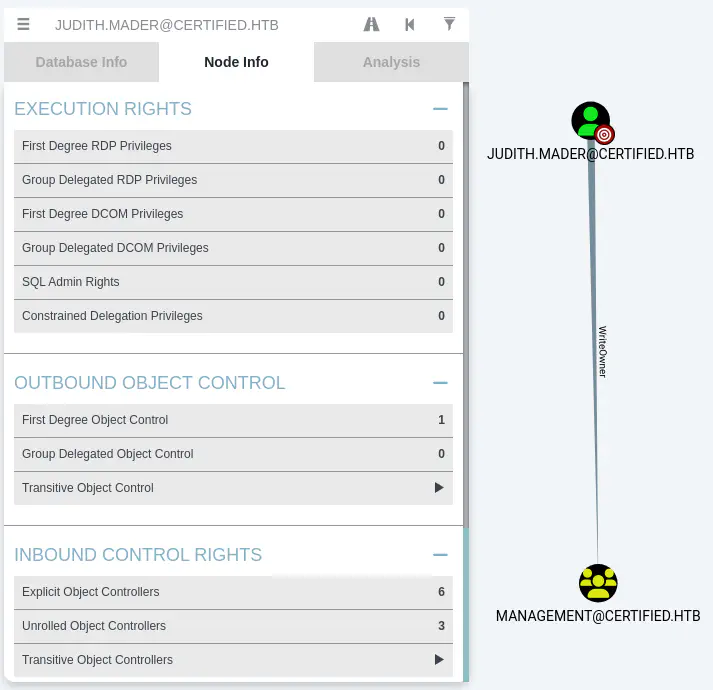The width and height of the screenshot is (713, 690).
Task: Run Transitive Object Controllers query arrow
Action: point(439,660)
